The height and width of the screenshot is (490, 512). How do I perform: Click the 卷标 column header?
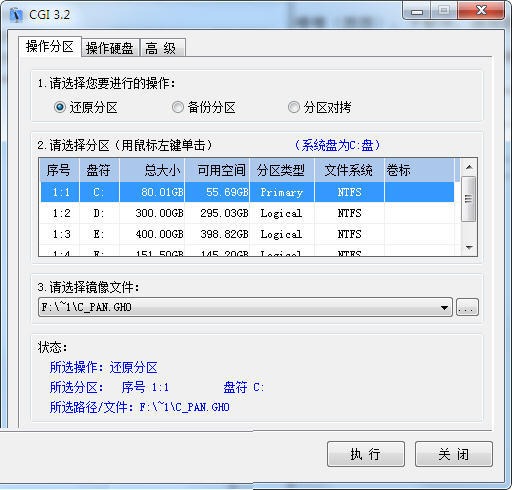[419, 170]
